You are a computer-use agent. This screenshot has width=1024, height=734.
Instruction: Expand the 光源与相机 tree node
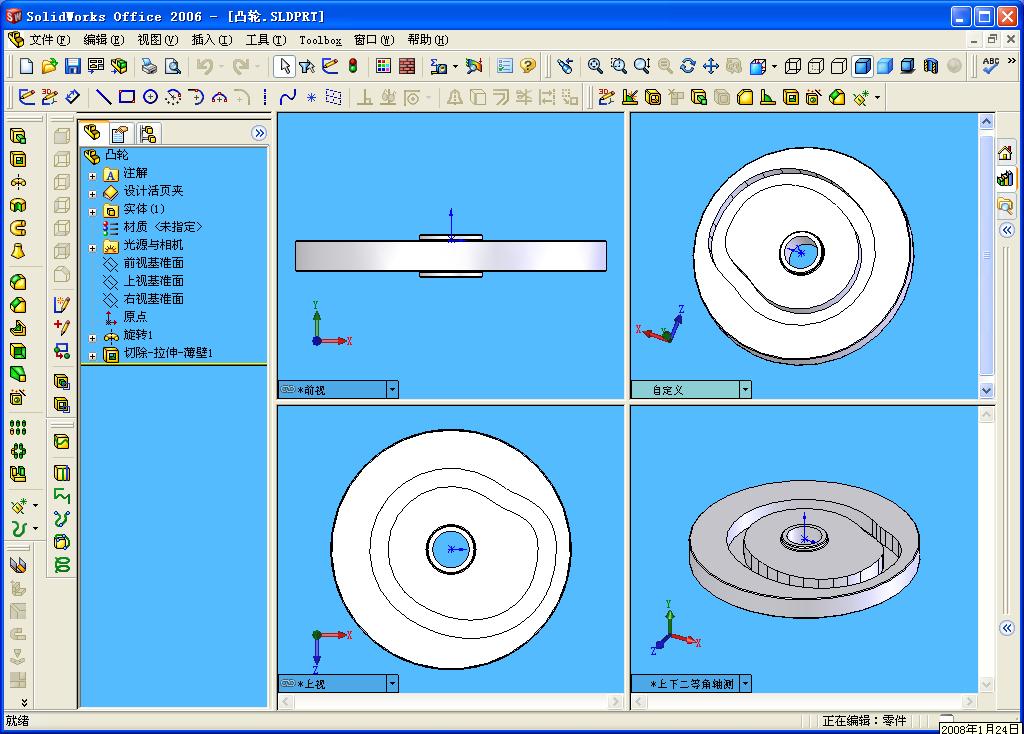92,248
